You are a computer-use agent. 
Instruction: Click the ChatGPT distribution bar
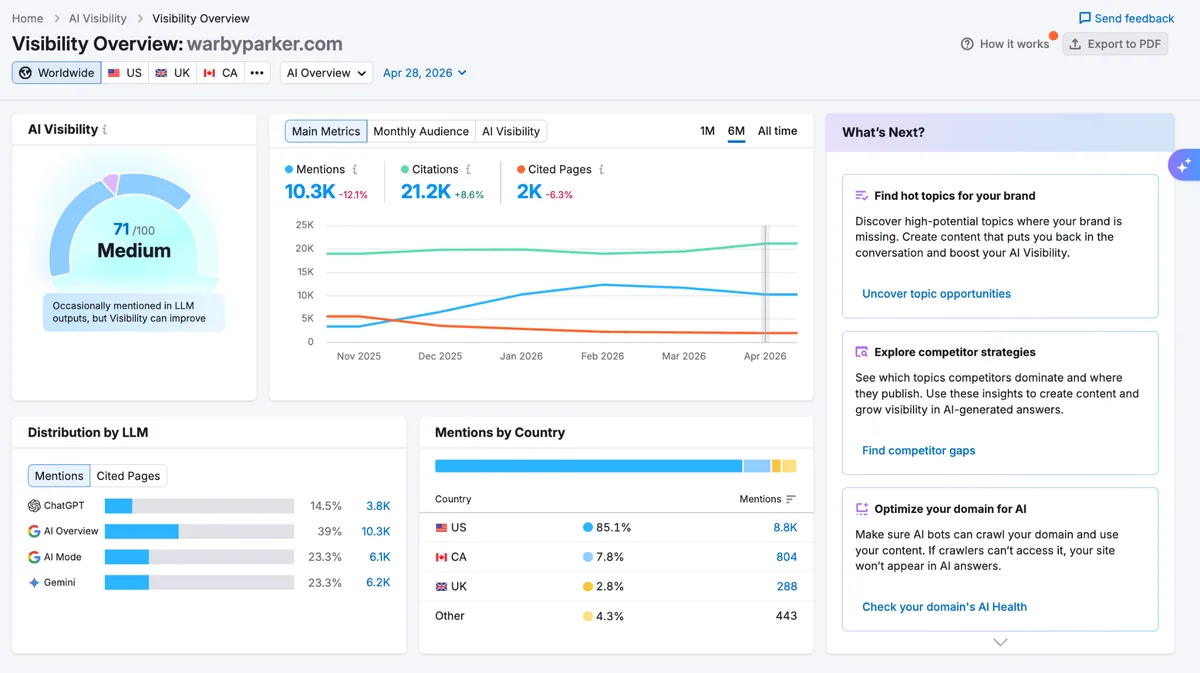(199, 506)
